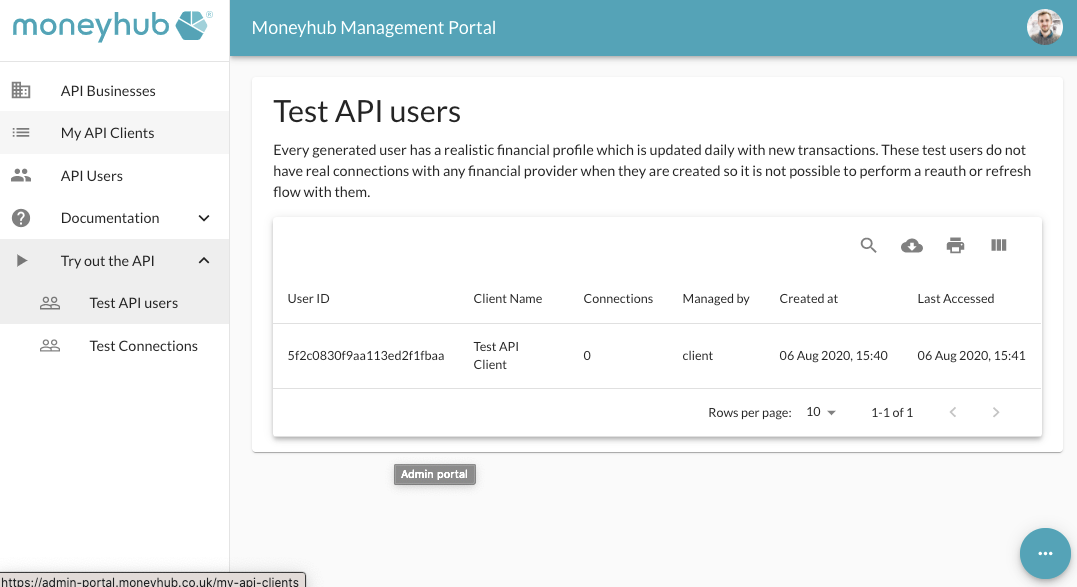Viewport: 1077px width, 587px height.
Task: Sort by Last Accessed column header
Action: 955,299
